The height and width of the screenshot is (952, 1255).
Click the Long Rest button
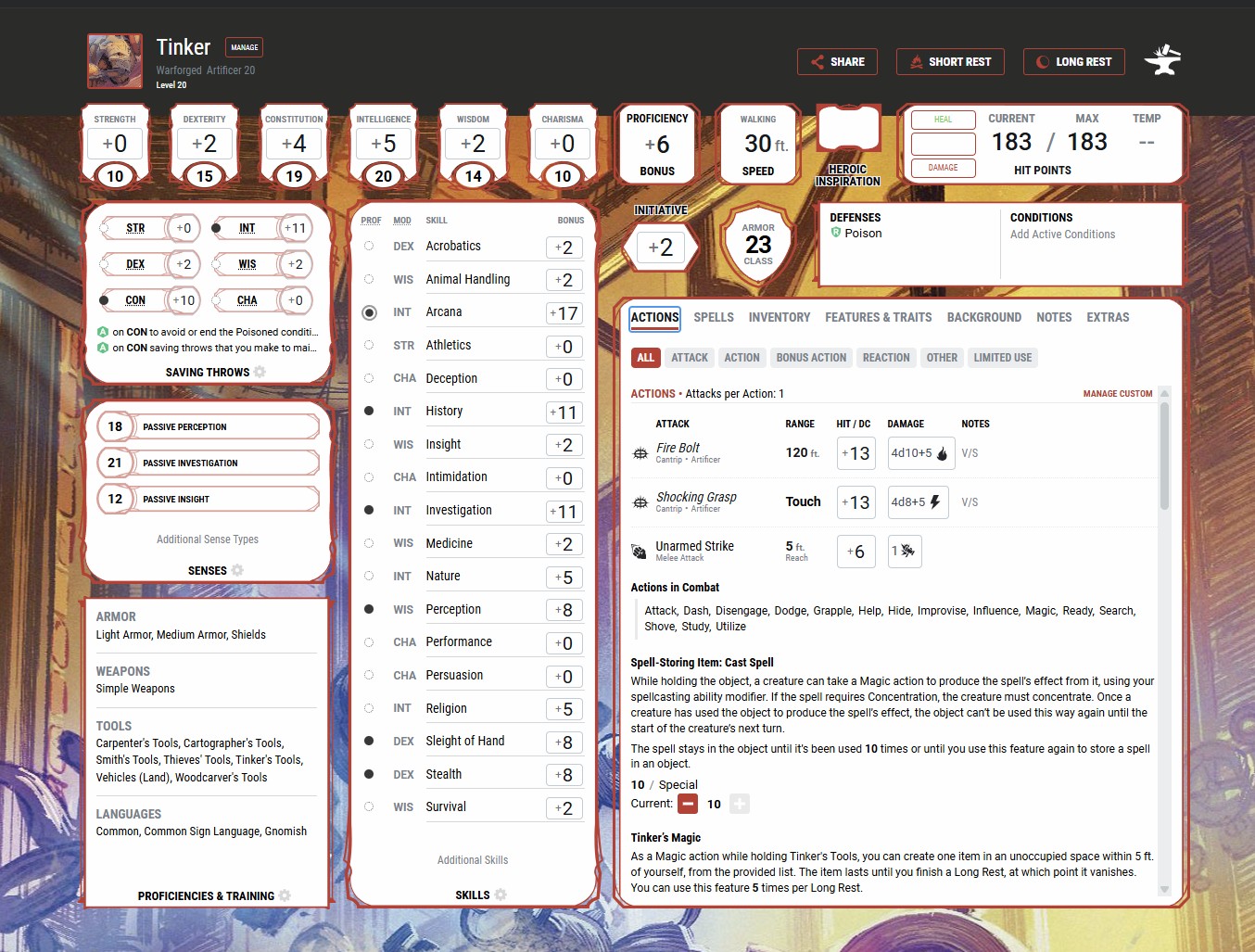click(x=1073, y=62)
